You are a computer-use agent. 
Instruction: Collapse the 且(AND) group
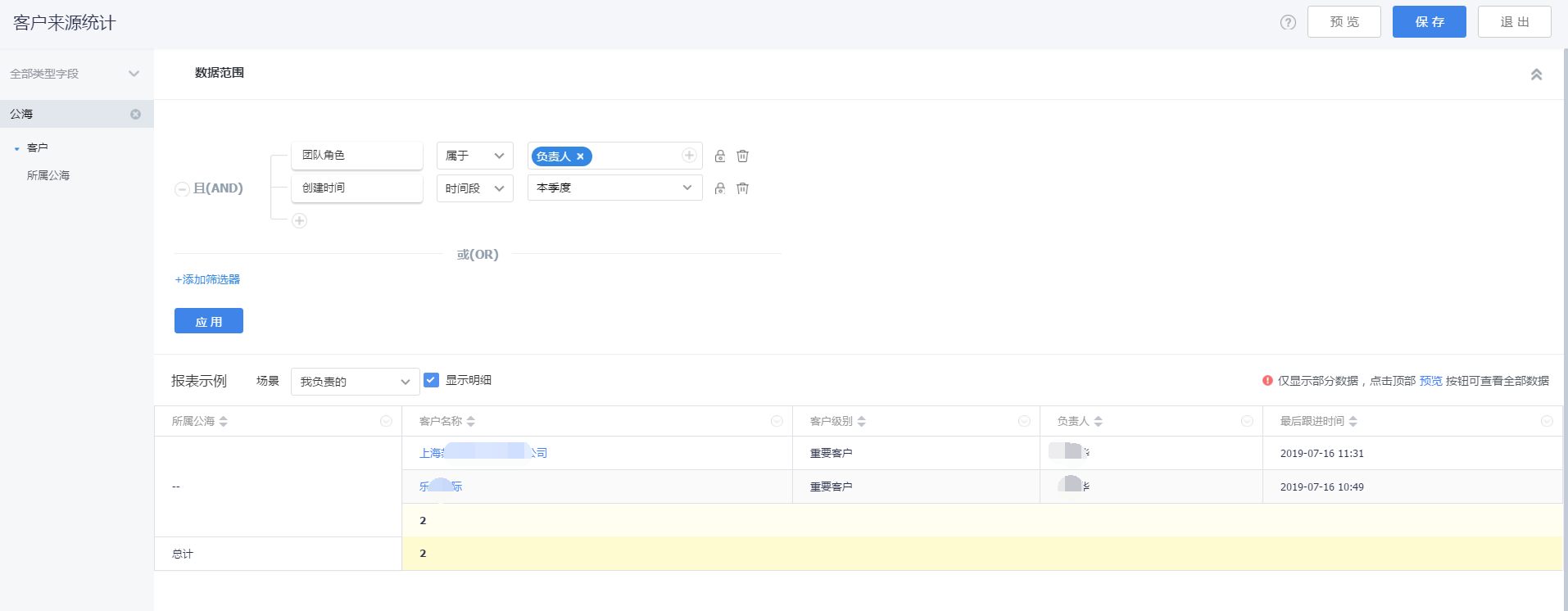click(x=182, y=189)
